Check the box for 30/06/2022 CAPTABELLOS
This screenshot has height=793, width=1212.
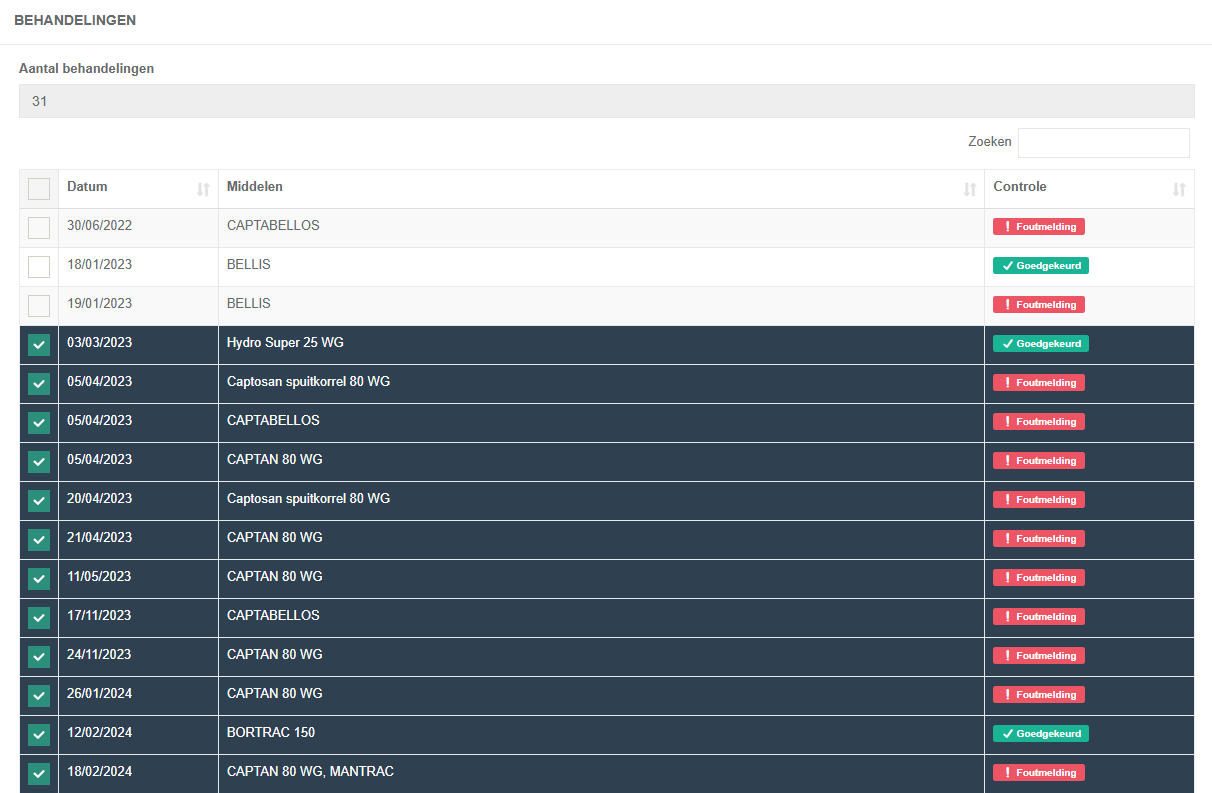tap(39, 228)
